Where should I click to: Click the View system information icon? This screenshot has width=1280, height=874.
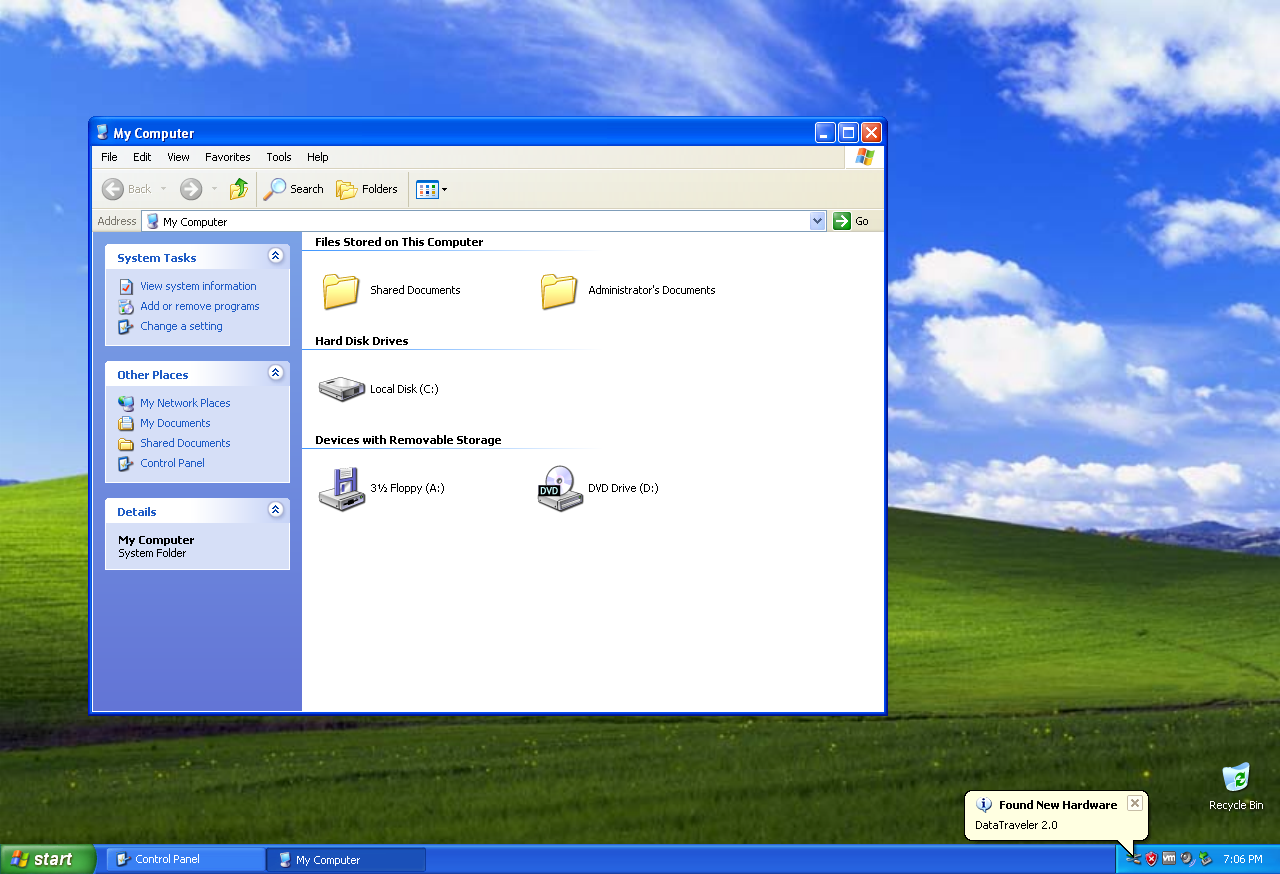[x=126, y=286]
